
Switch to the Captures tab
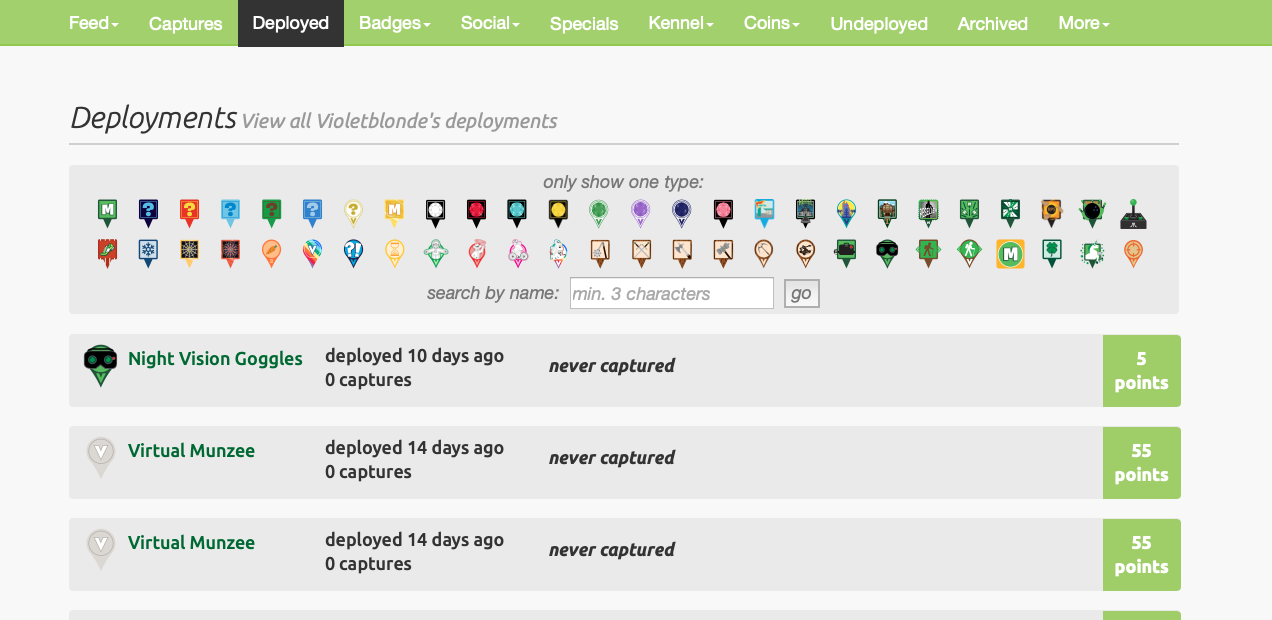click(185, 23)
